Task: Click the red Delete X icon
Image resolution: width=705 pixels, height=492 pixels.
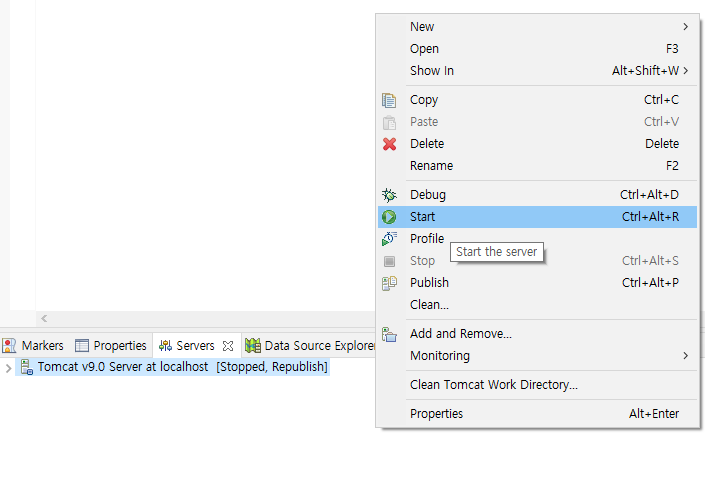Action: tap(389, 144)
